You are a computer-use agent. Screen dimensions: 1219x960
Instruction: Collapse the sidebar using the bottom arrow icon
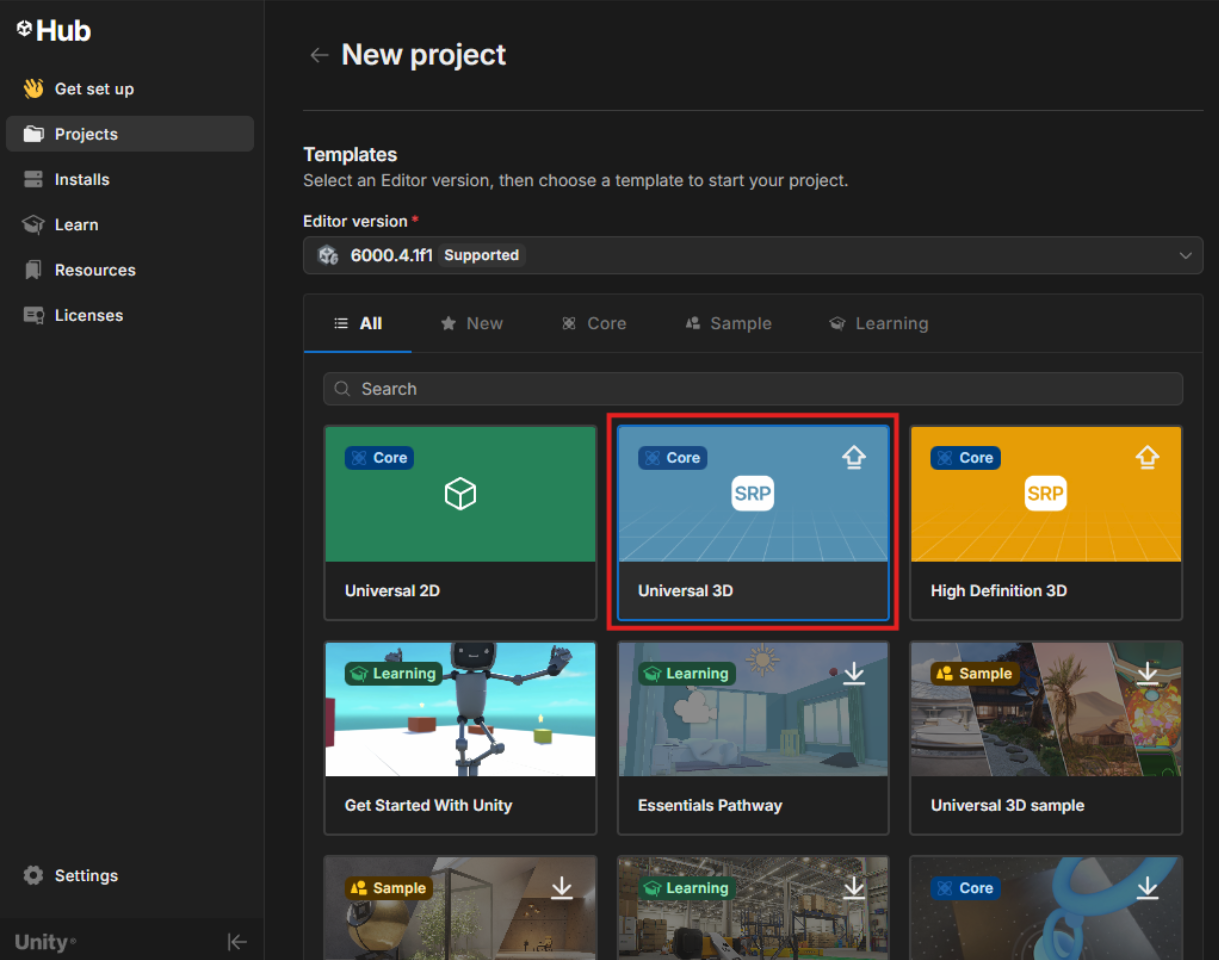[237, 942]
